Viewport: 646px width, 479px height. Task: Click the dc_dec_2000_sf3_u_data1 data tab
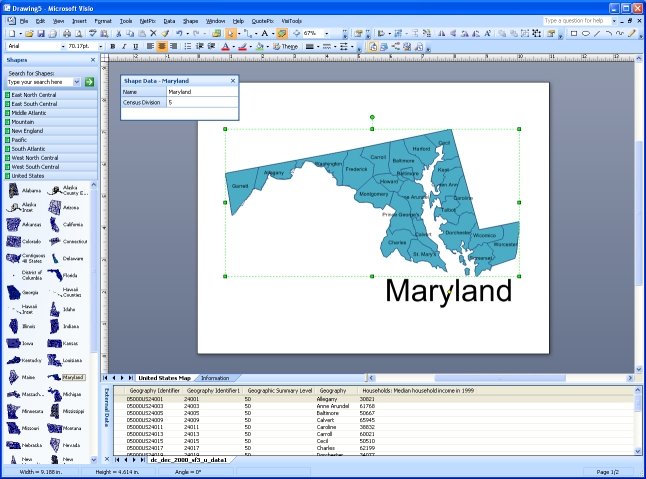point(189,460)
